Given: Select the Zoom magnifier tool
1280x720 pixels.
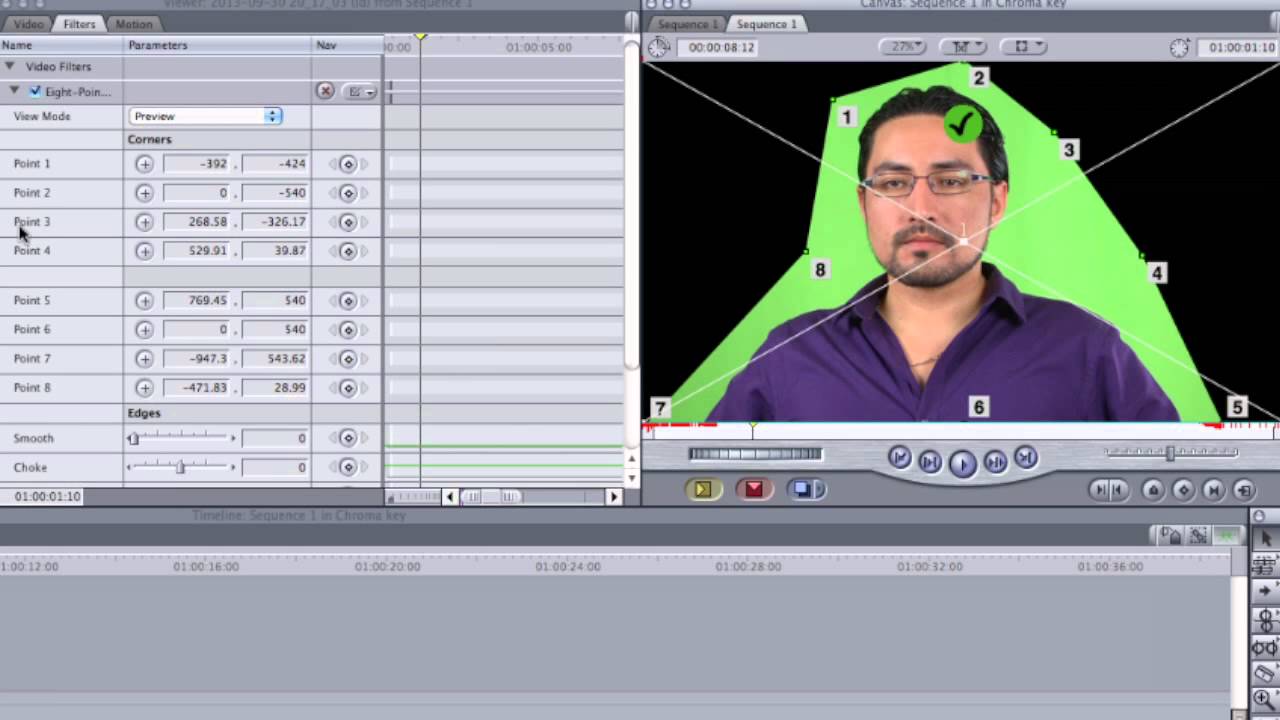Looking at the screenshot, I should pyautogui.click(x=1265, y=700).
